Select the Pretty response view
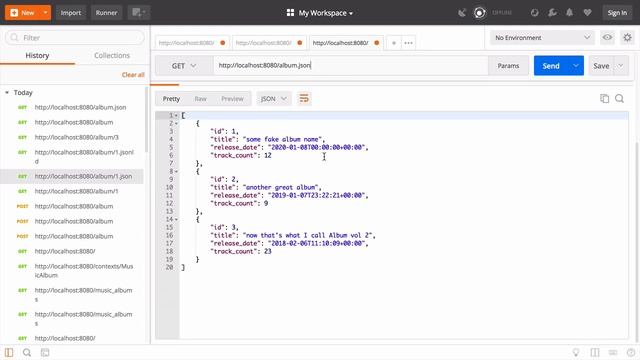The width and height of the screenshot is (640, 360). [x=171, y=99]
